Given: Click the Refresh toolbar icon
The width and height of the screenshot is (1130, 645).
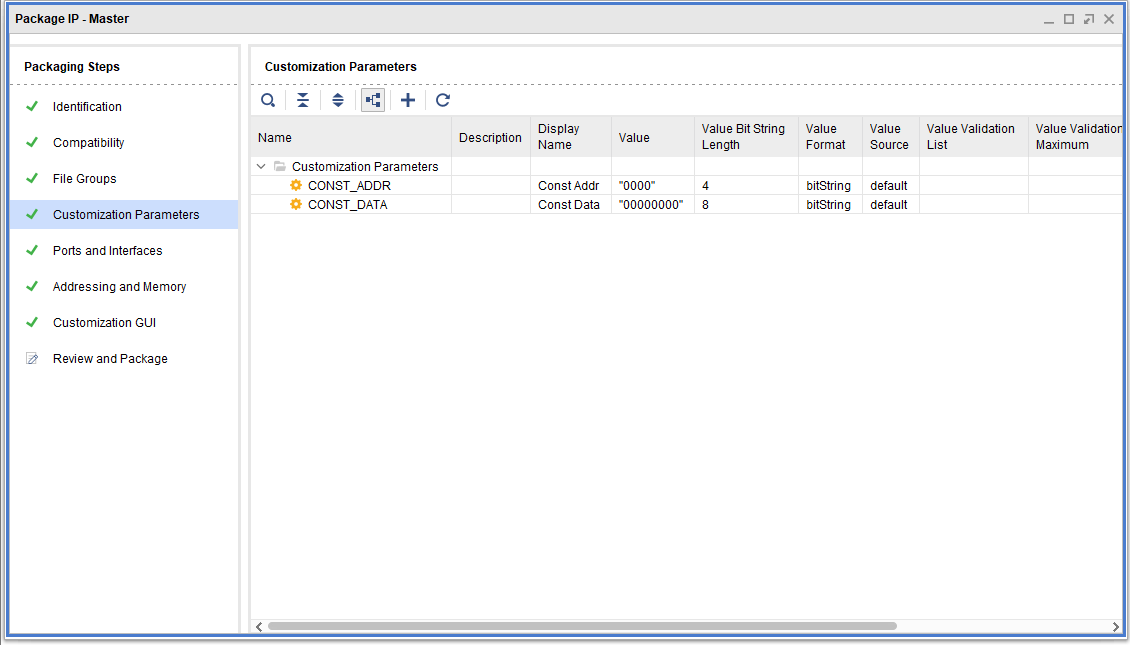Looking at the screenshot, I should (442, 100).
